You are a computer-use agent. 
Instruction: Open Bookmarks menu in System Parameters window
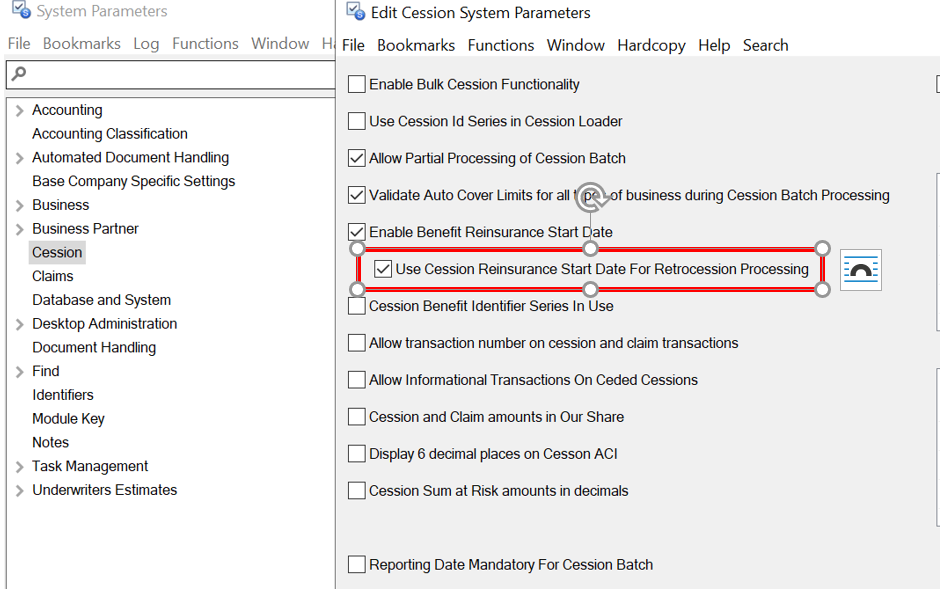tap(82, 44)
